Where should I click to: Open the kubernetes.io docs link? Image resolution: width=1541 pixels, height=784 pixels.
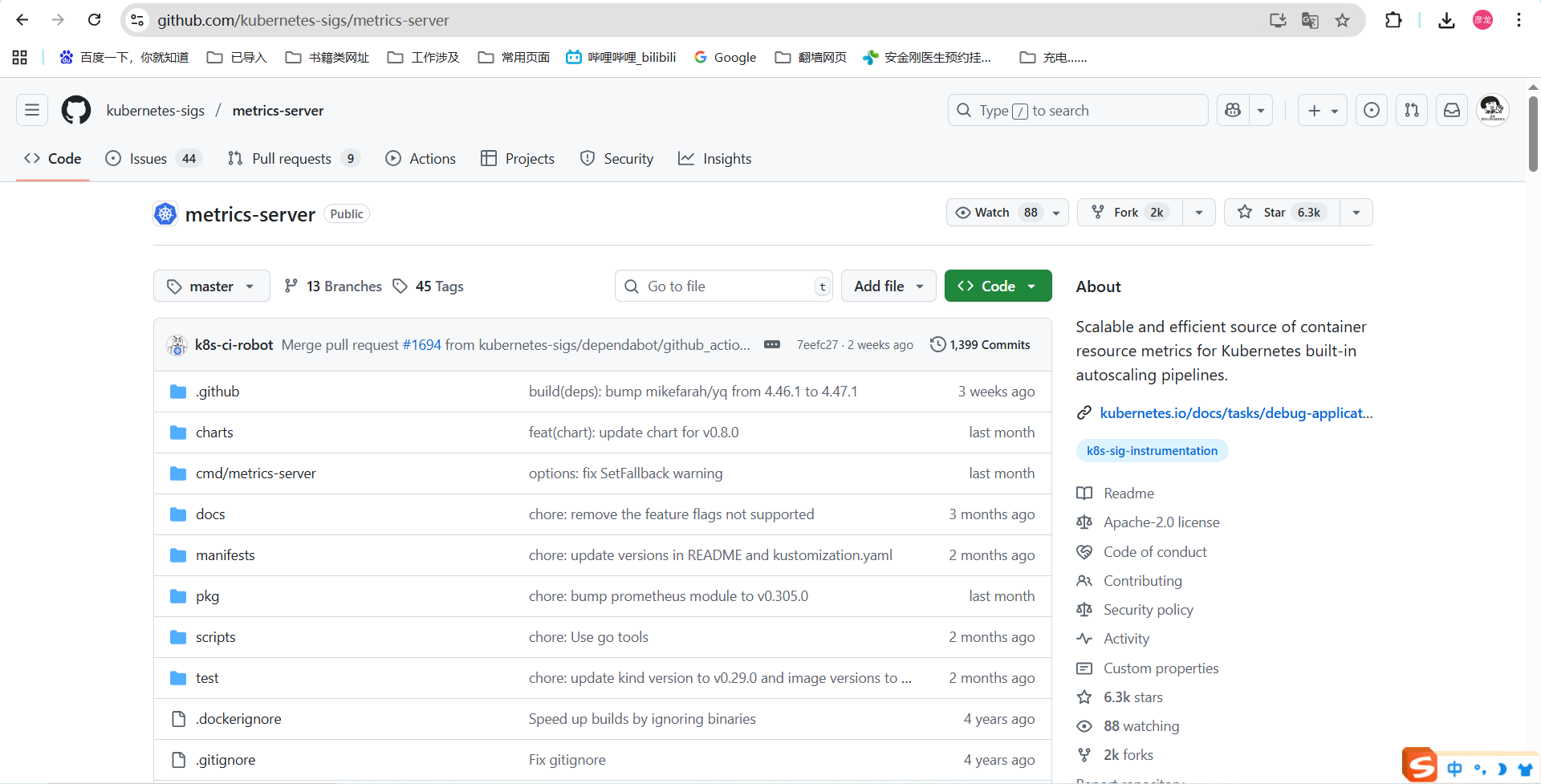[x=1236, y=412]
